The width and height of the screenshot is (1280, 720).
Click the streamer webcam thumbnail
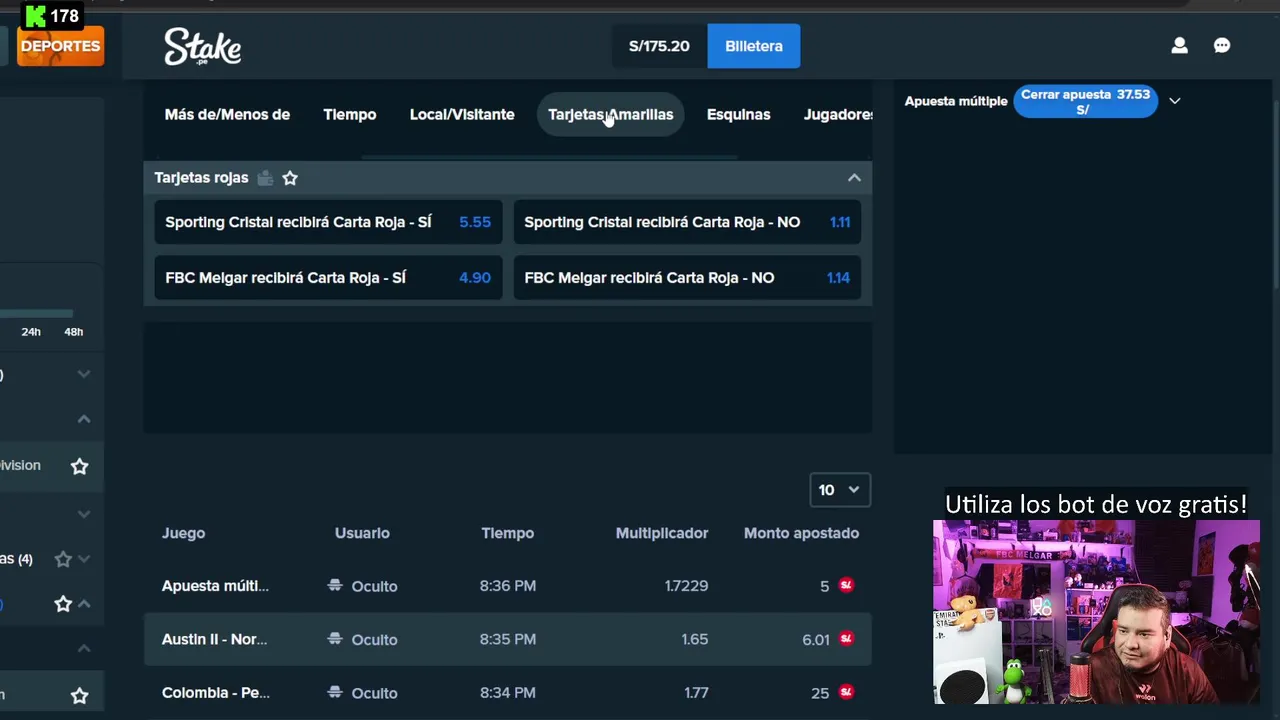tap(1096, 612)
